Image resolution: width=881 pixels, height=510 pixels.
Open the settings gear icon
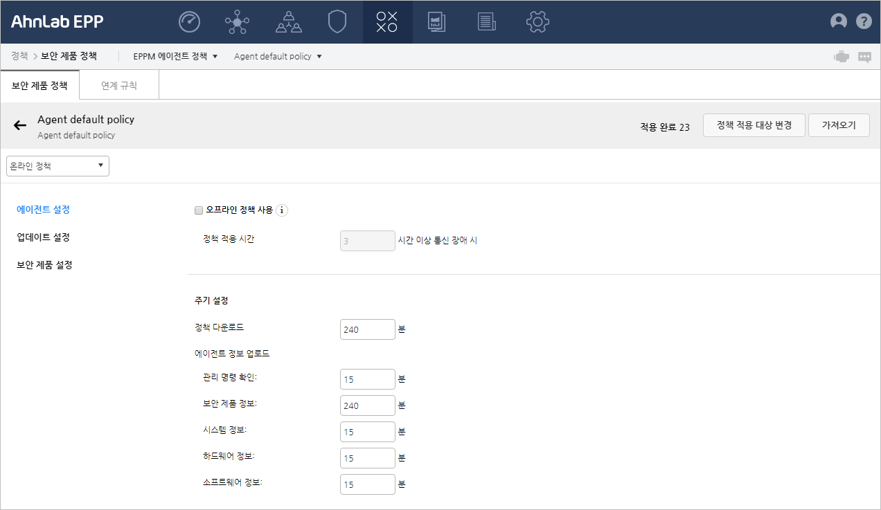tap(538, 22)
